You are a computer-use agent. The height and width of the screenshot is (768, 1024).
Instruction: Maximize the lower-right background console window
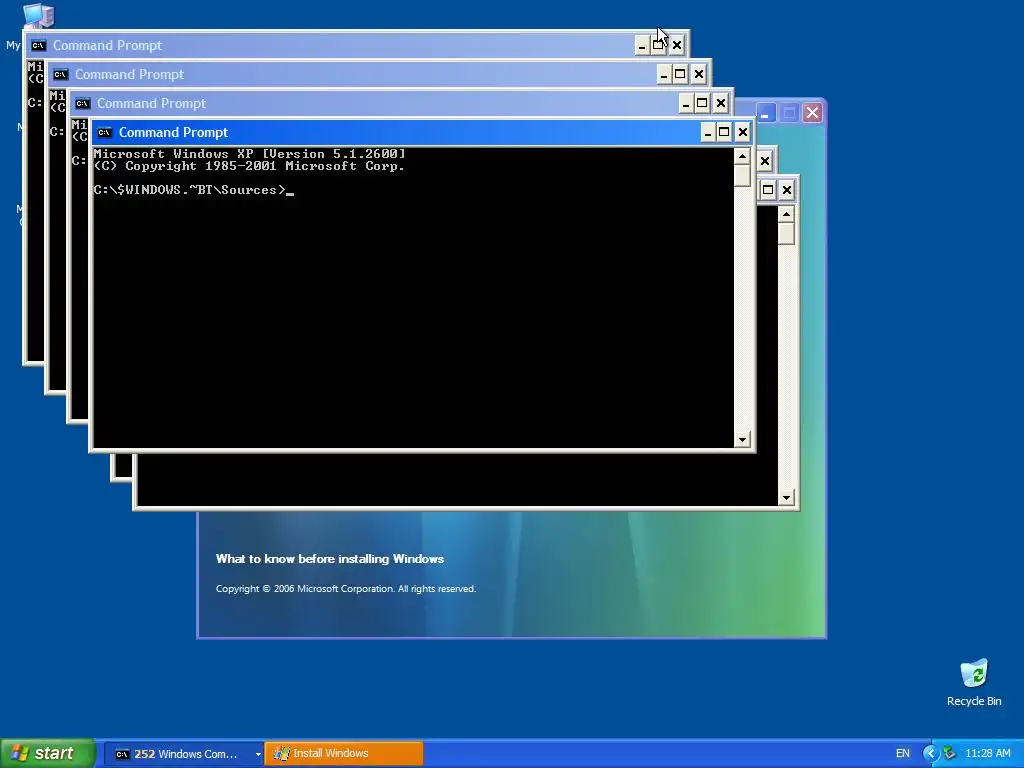coord(769,190)
